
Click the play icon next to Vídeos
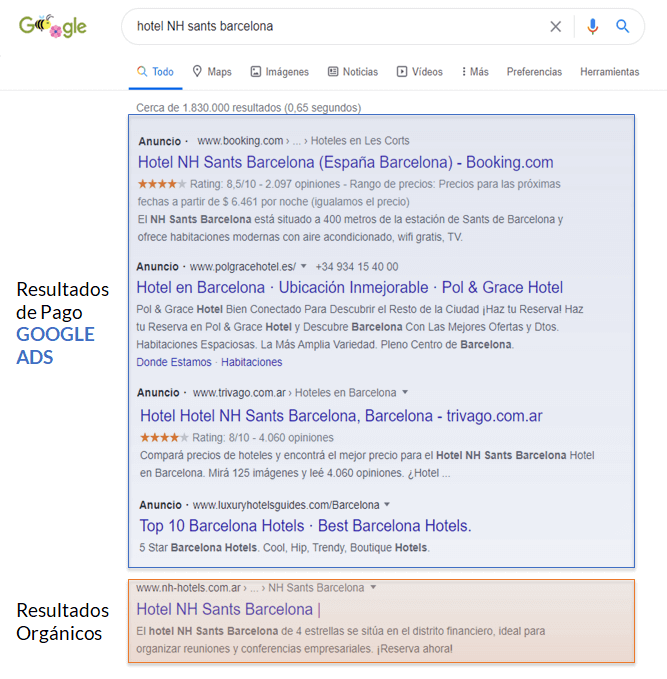point(401,71)
